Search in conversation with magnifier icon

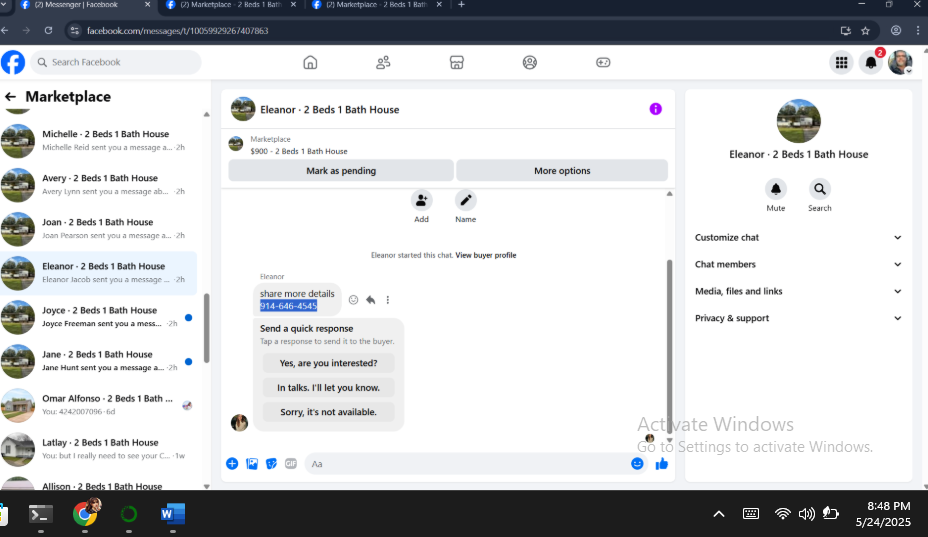[x=820, y=189]
